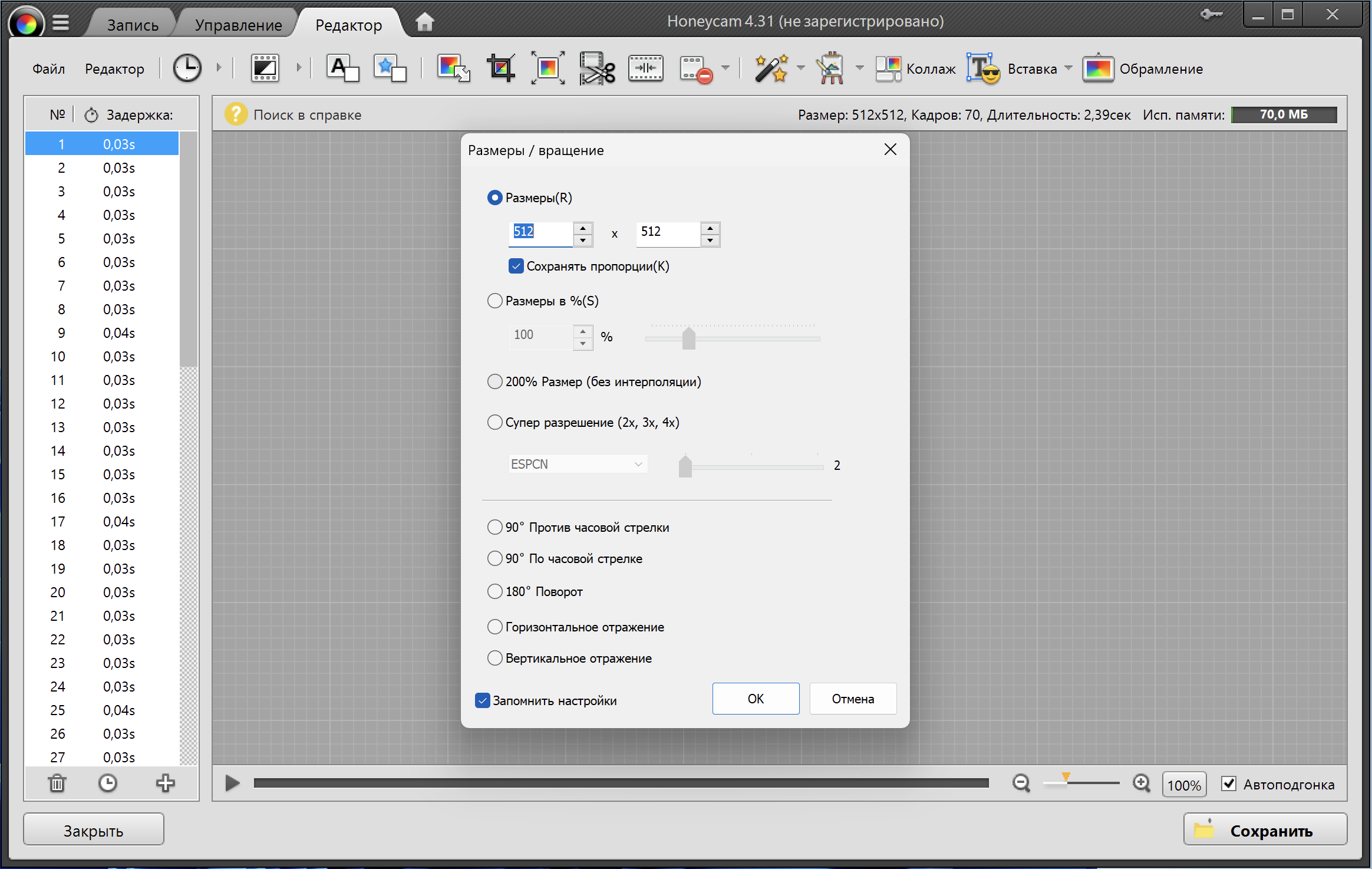
Task: Open the frame transition effect tool
Action: click(x=265, y=68)
